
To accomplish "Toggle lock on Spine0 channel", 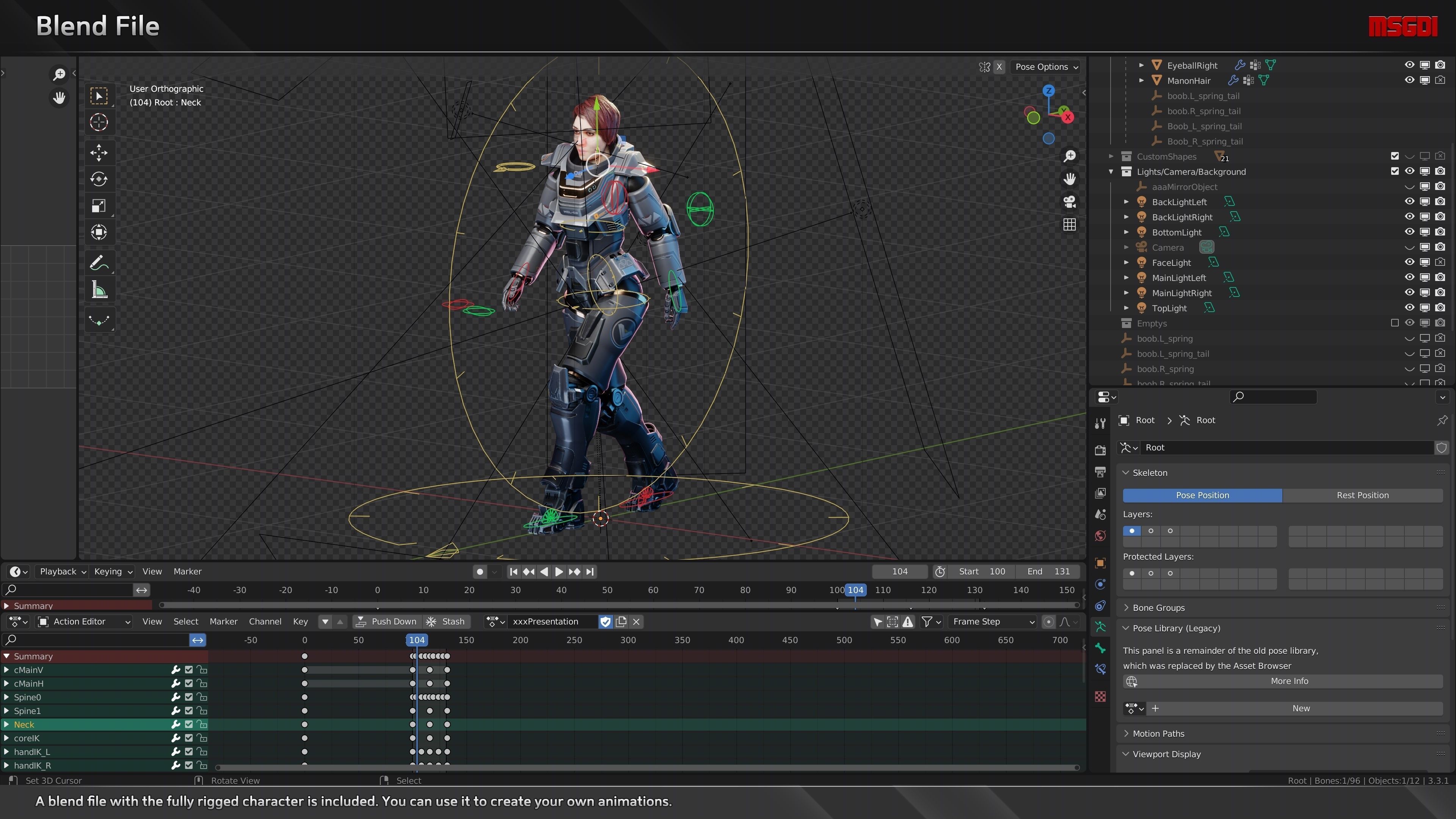I will pyautogui.click(x=202, y=697).
